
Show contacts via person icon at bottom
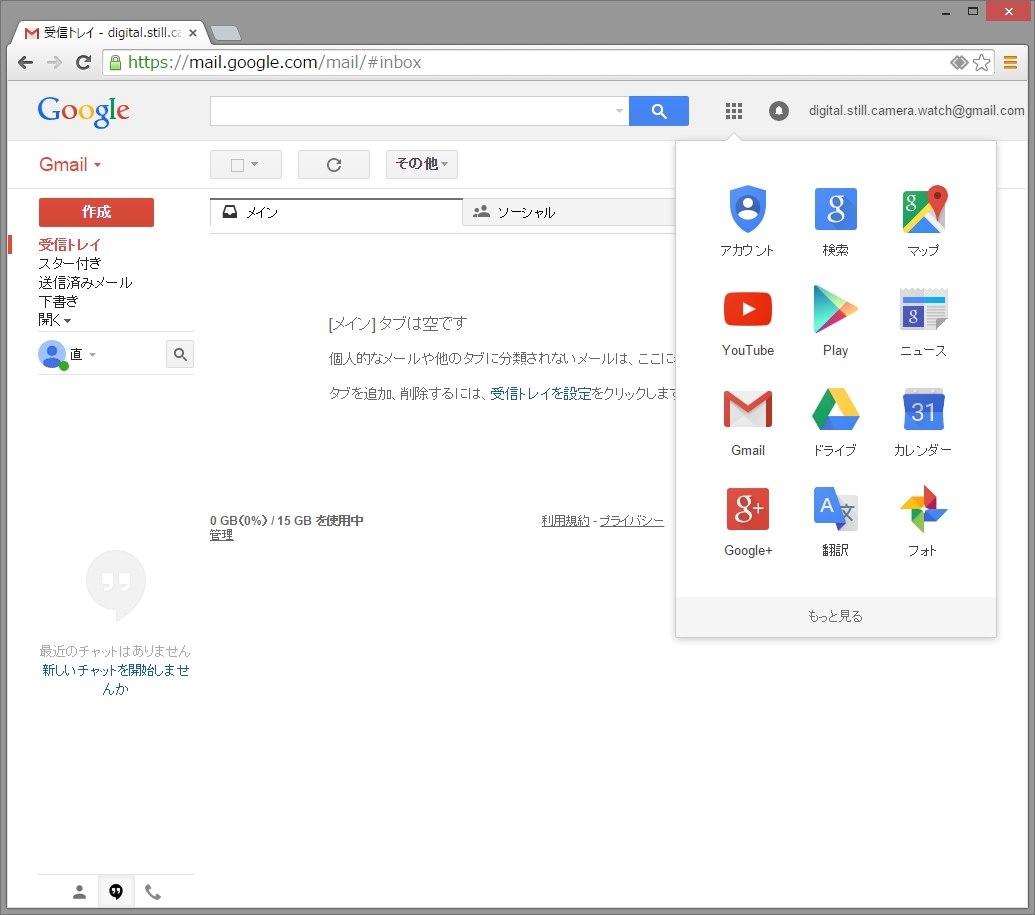click(79, 892)
